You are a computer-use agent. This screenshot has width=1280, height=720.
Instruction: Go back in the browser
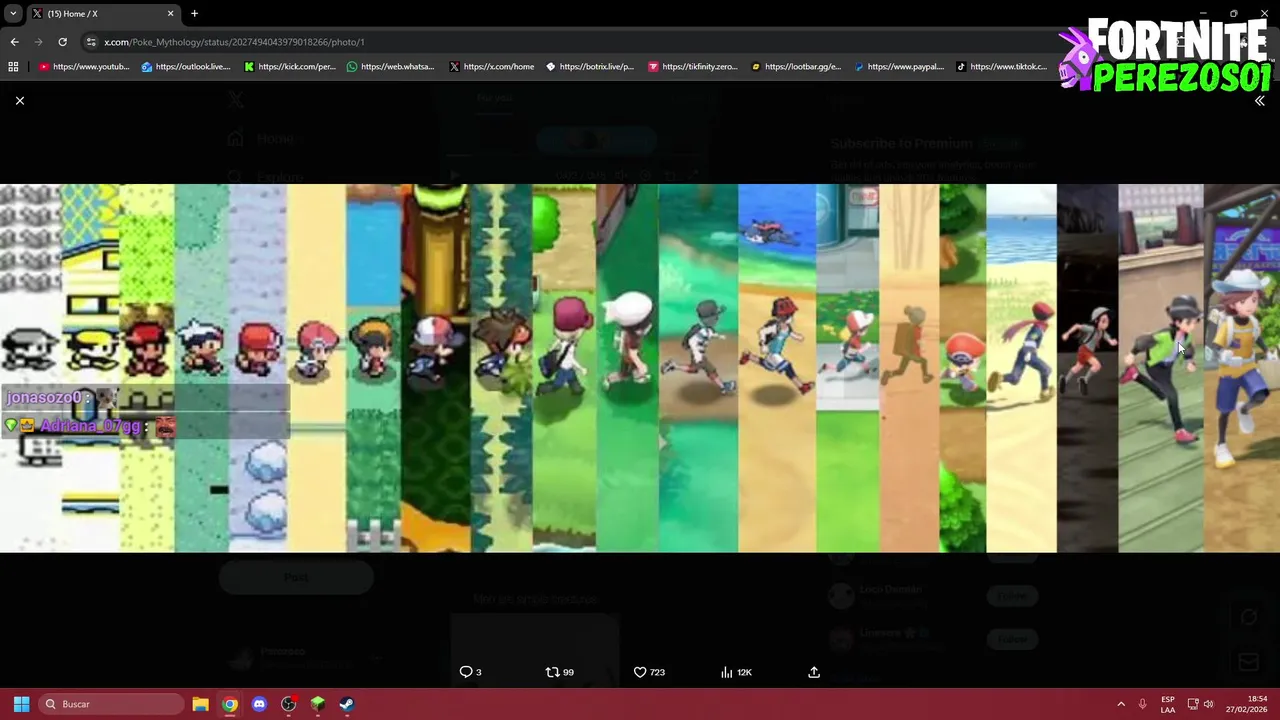14,42
